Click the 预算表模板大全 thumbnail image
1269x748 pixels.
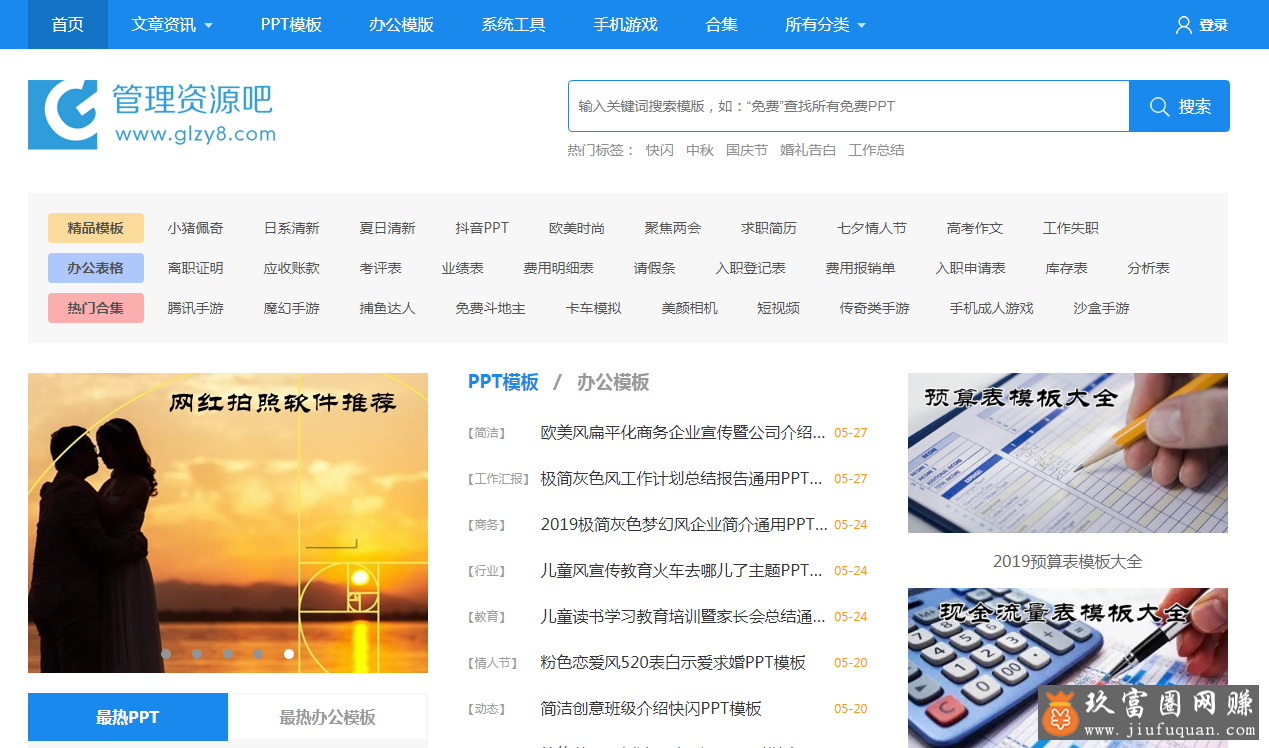(x=1068, y=453)
